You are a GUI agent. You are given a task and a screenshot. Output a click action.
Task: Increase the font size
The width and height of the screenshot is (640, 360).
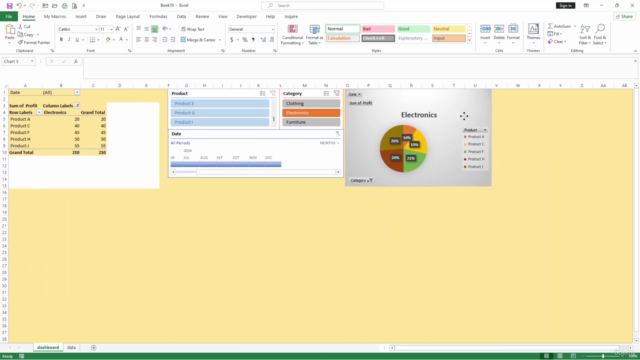[118, 29]
